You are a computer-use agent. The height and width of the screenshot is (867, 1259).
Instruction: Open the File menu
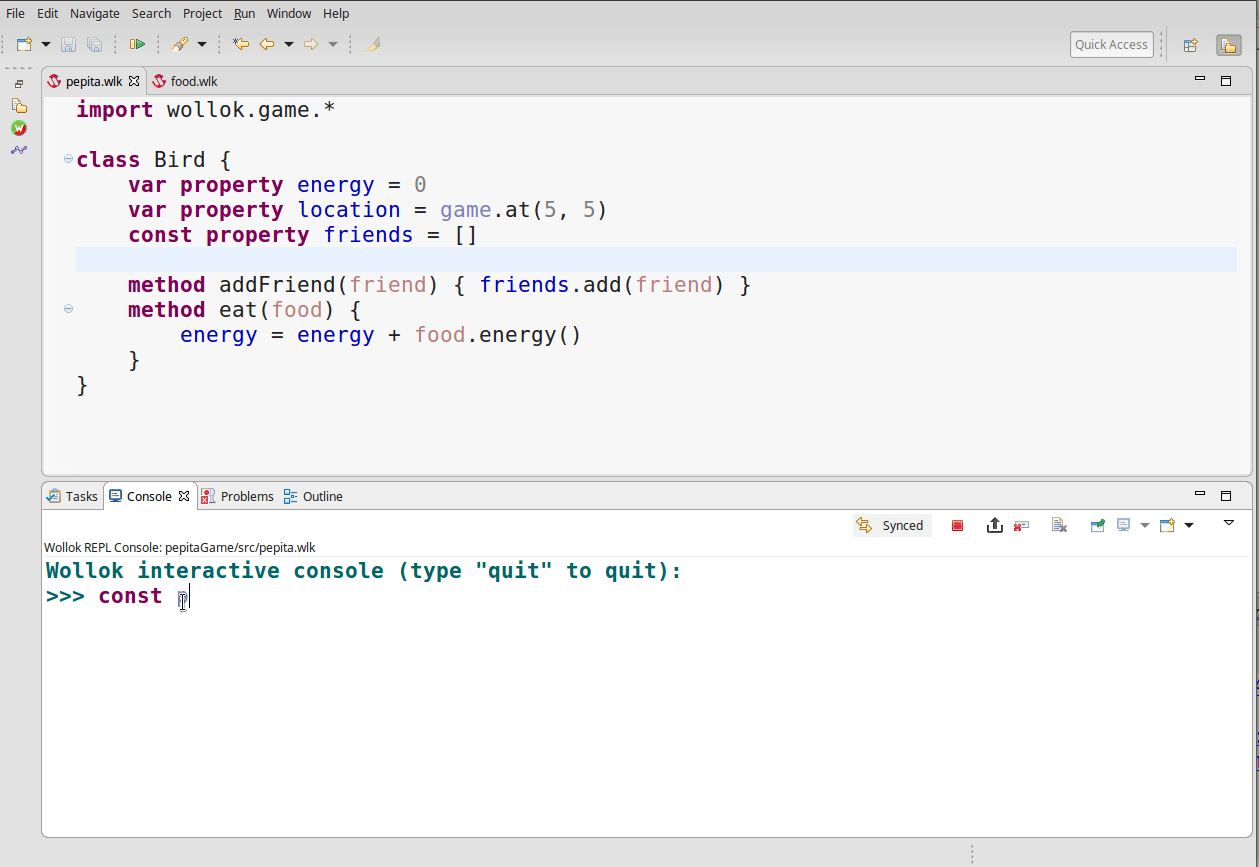pyautogui.click(x=16, y=13)
